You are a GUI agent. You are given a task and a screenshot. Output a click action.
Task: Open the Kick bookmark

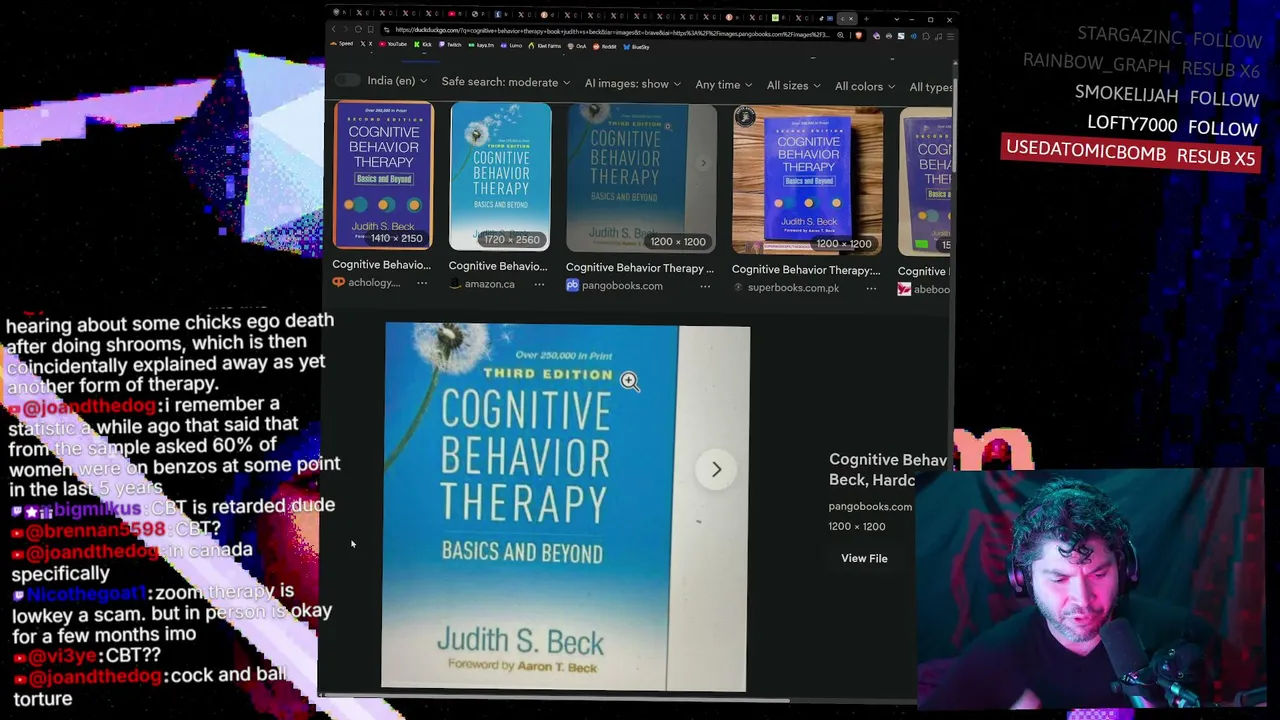424,45
